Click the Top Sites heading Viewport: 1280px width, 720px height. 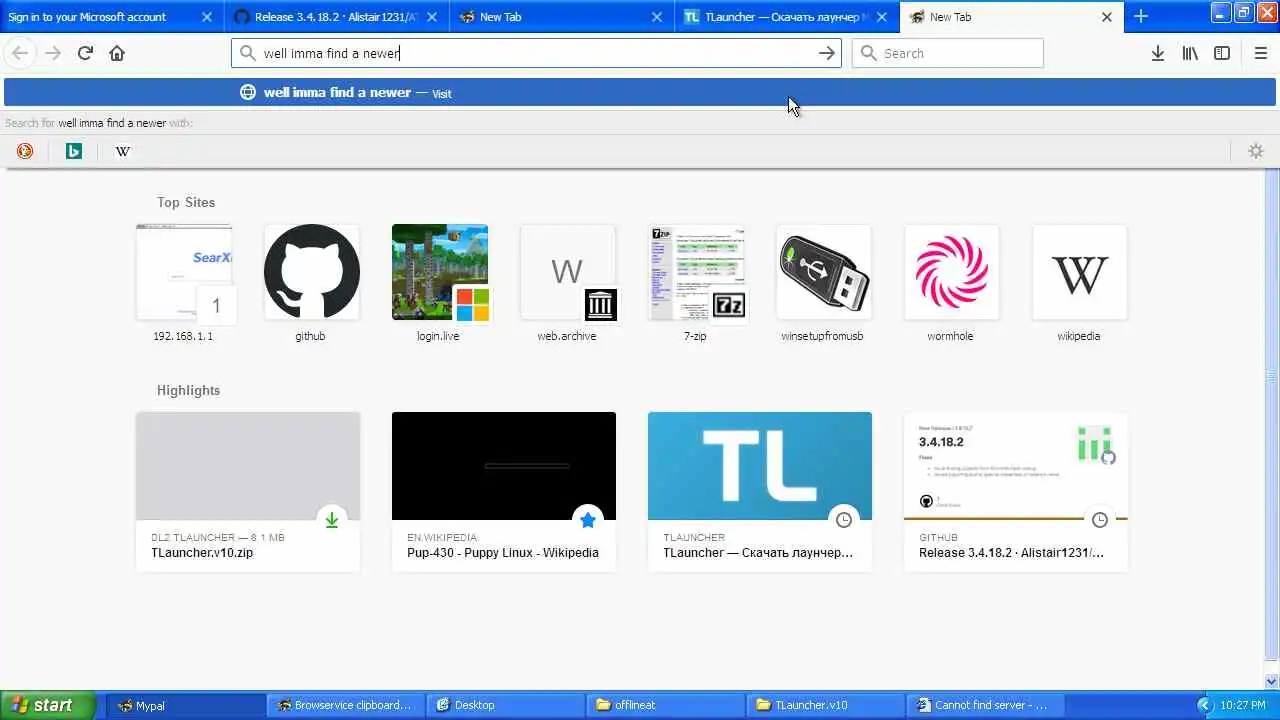186,202
